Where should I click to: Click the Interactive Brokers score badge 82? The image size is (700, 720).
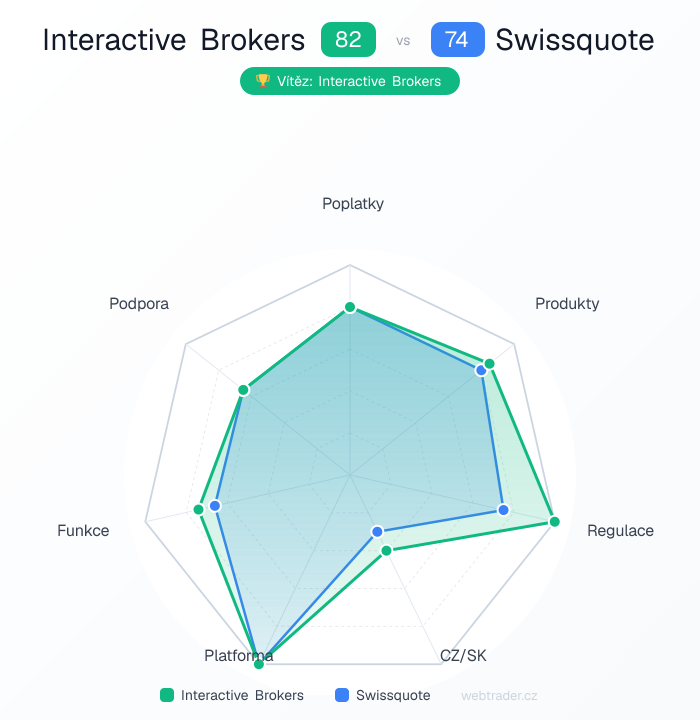click(x=348, y=40)
